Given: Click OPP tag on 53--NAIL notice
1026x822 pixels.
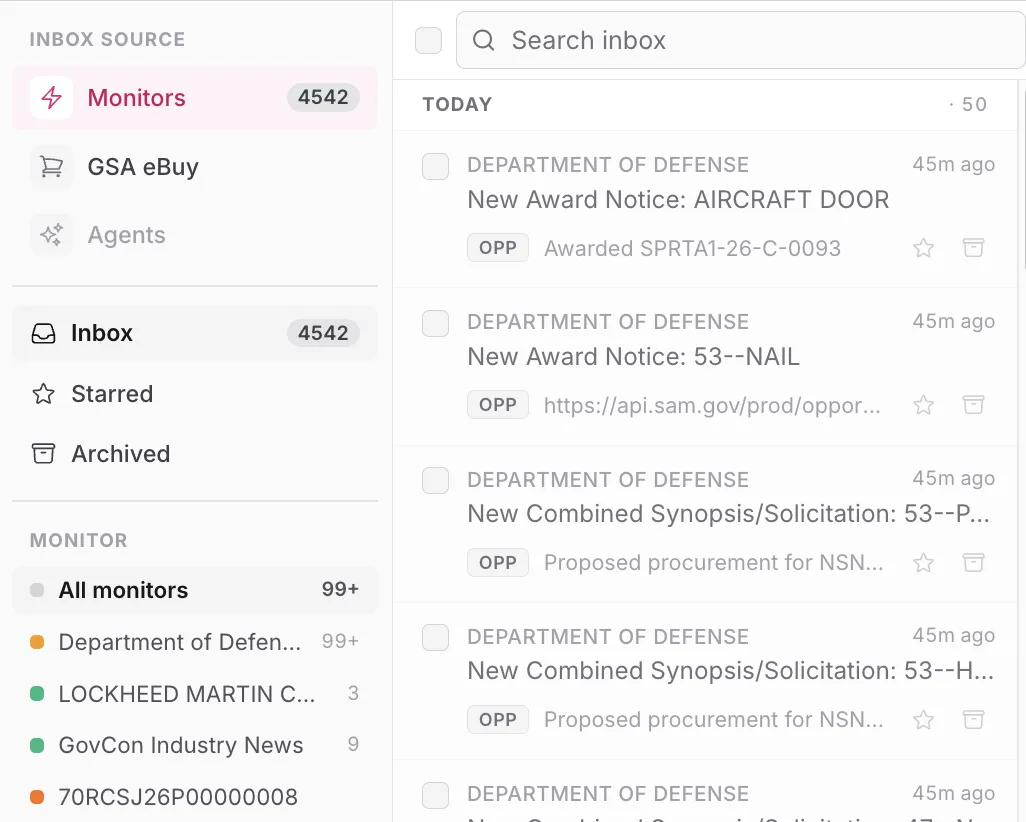Looking at the screenshot, I should pyautogui.click(x=498, y=405).
